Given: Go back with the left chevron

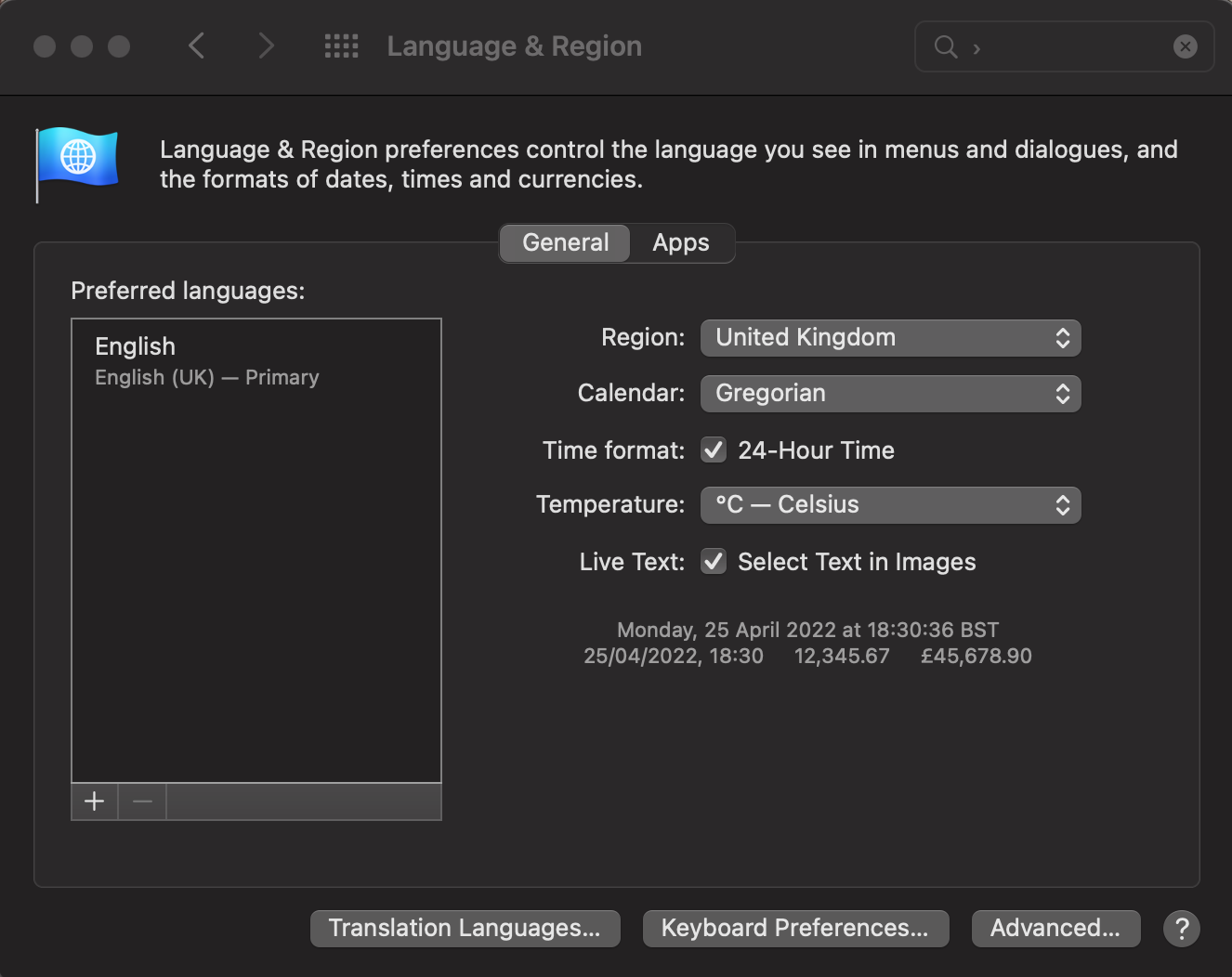Looking at the screenshot, I should [196, 46].
